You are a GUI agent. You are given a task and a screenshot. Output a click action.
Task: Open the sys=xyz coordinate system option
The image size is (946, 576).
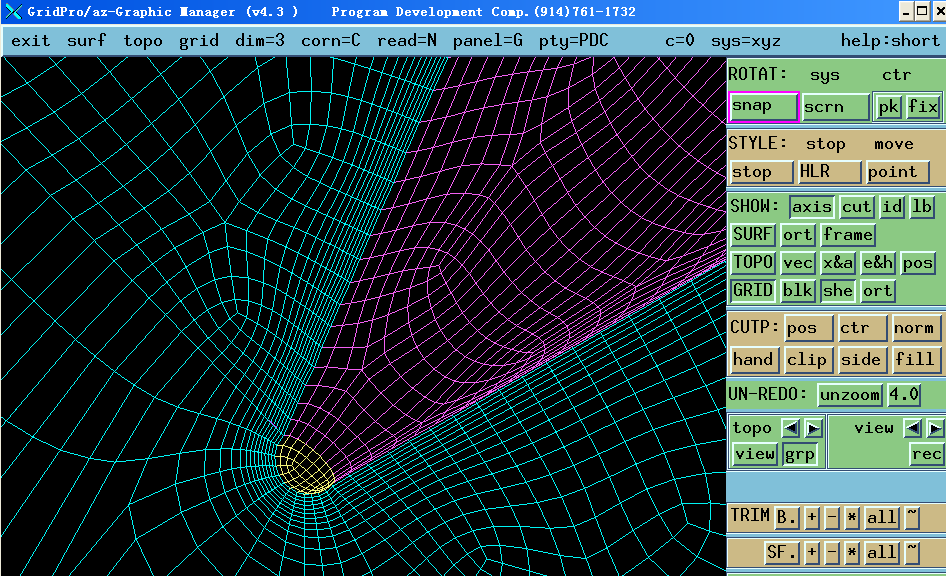pos(745,41)
